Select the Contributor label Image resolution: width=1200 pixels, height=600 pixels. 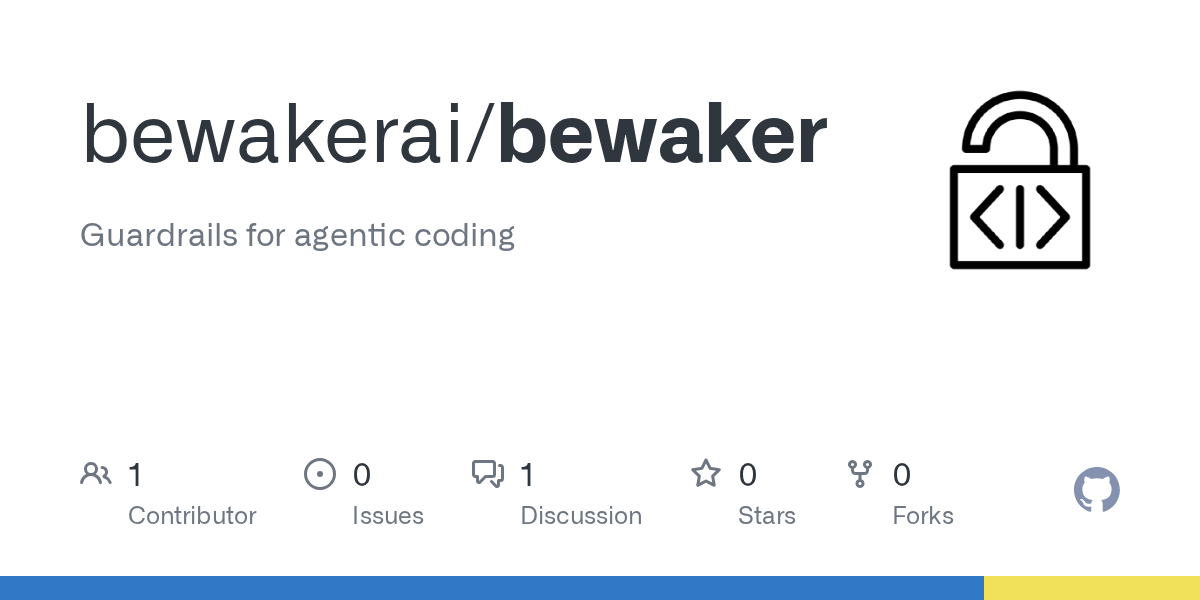(x=192, y=516)
